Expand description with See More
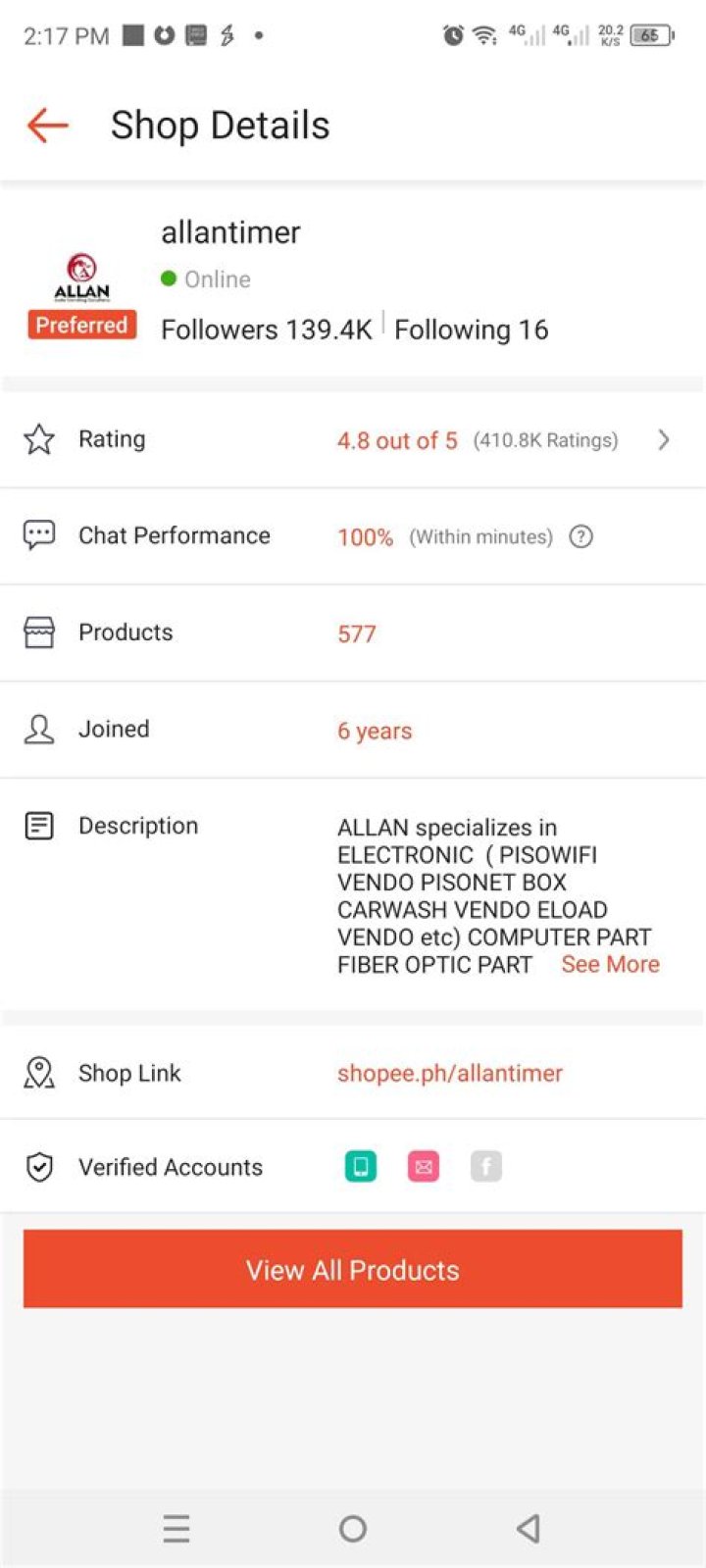This screenshot has height=1568, width=706. [610, 965]
